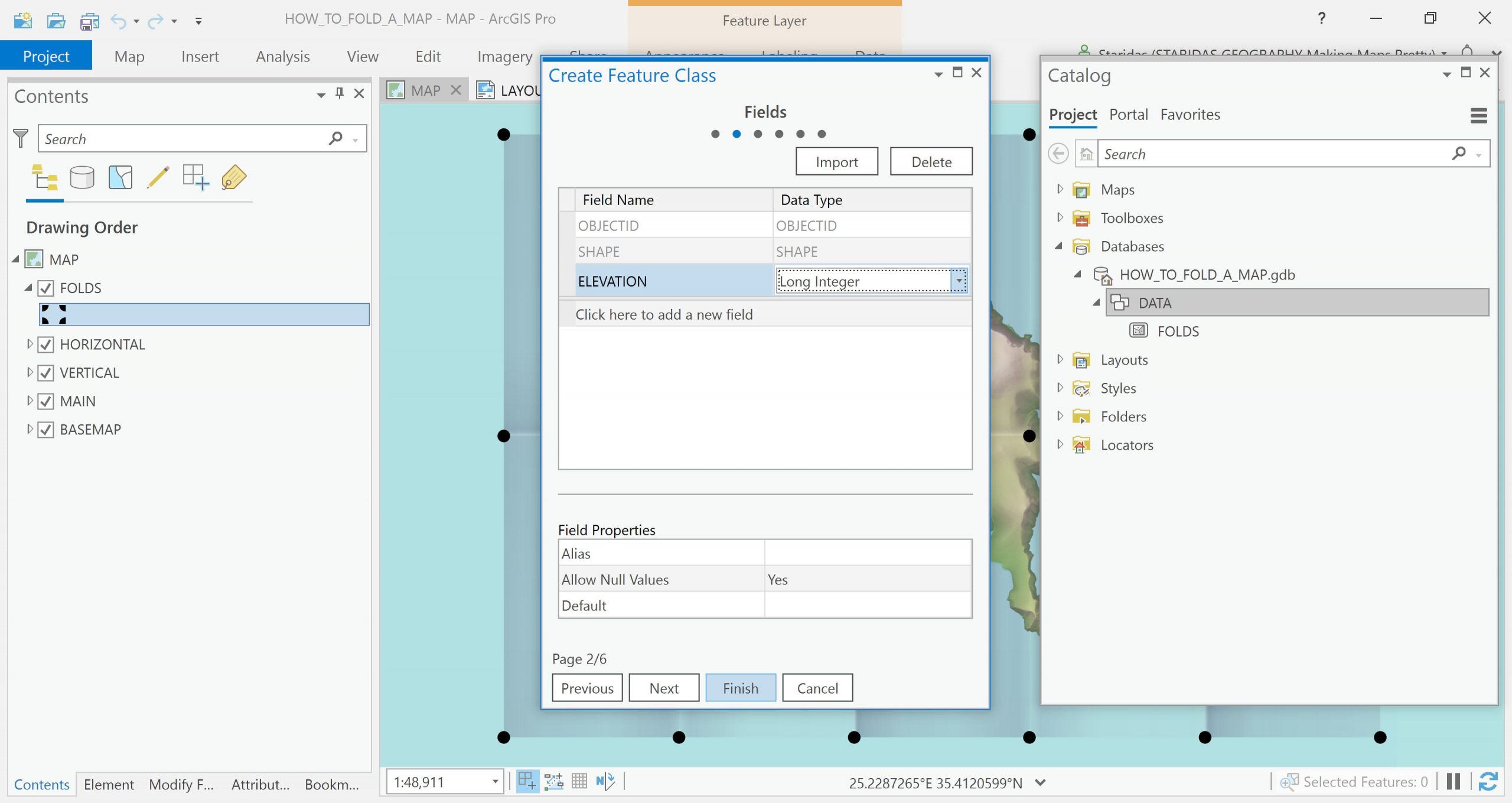This screenshot has height=803, width=1512.
Task: Expand the Toolboxes node in Catalog
Action: pyautogui.click(x=1060, y=217)
